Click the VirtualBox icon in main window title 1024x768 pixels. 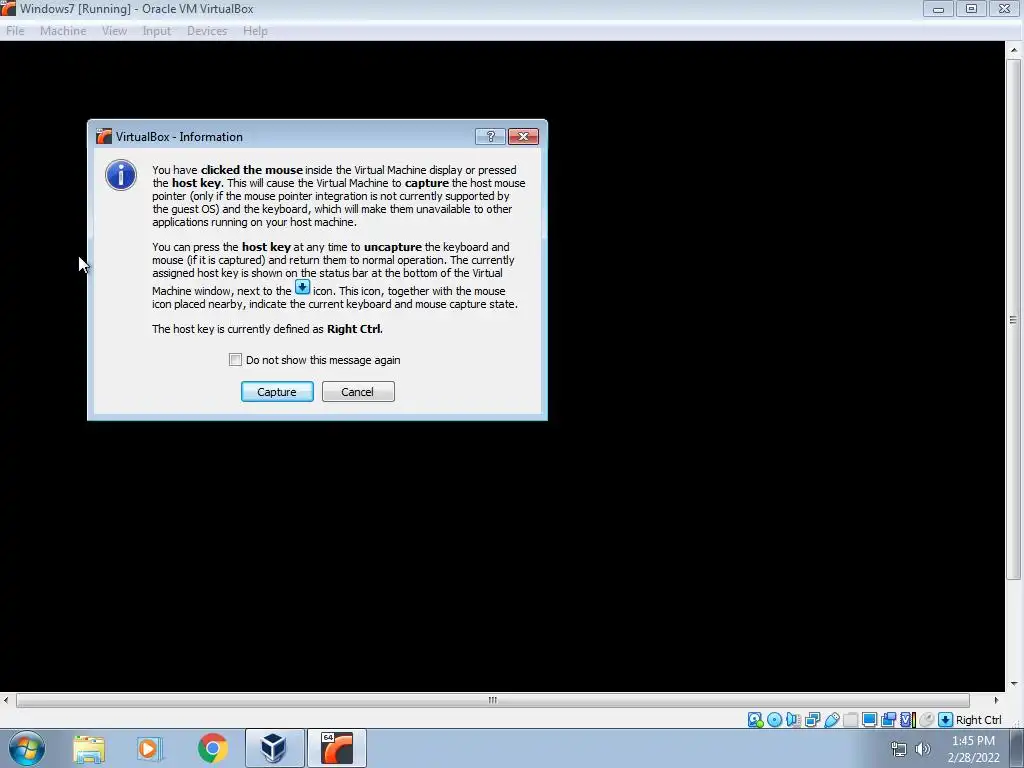pyautogui.click(x=8, y=8)
